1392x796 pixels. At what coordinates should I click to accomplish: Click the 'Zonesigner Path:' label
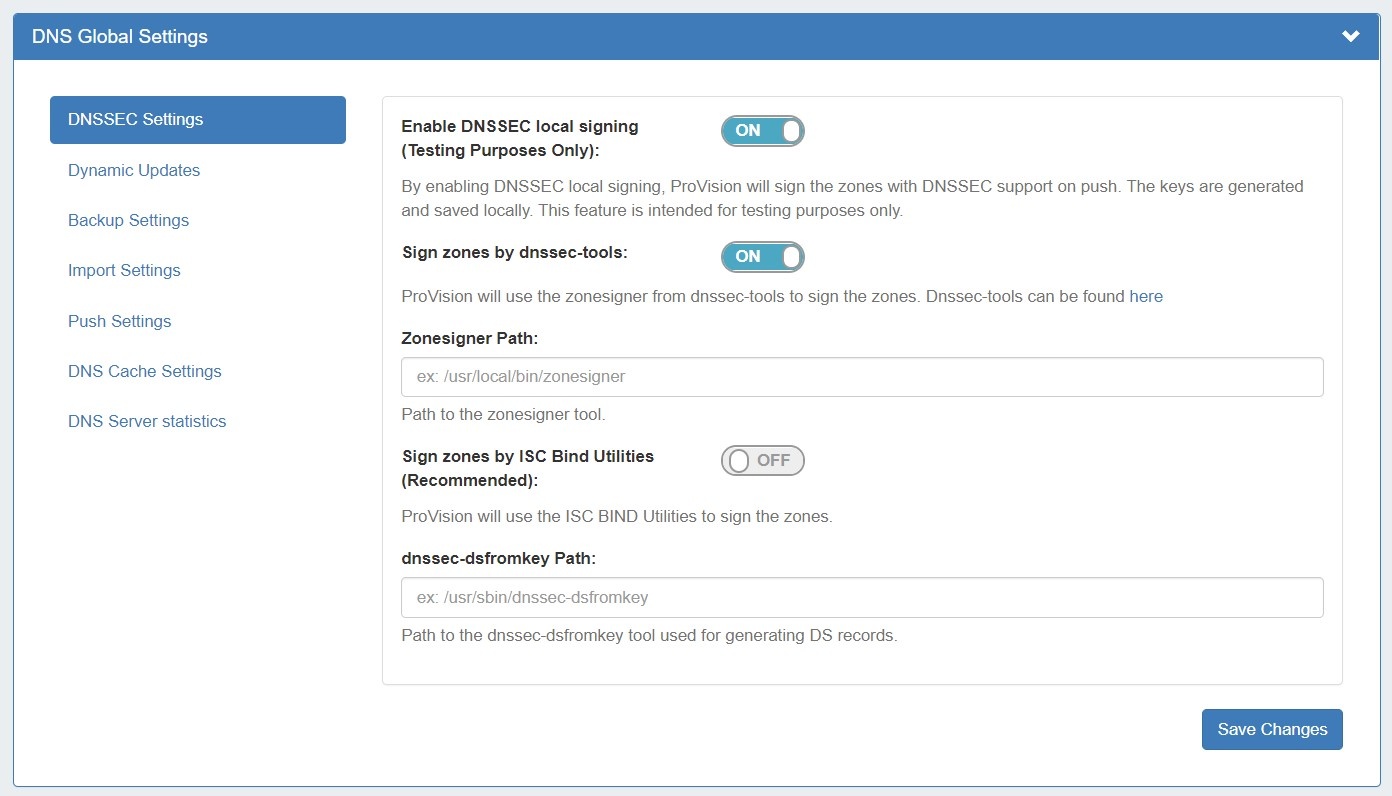469,338
